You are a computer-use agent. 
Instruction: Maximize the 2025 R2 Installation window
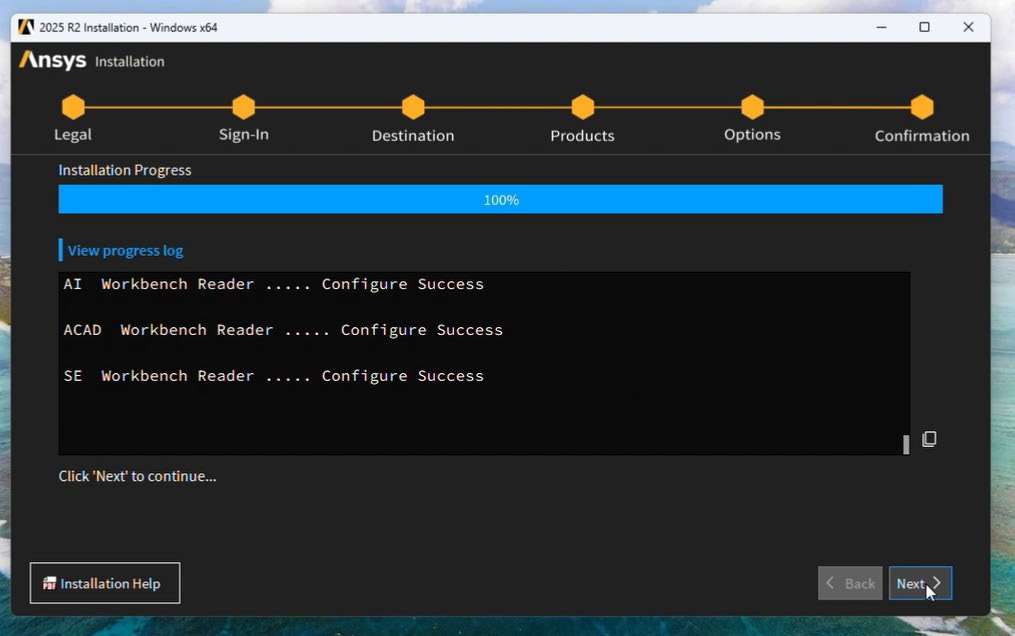(924, 27)
